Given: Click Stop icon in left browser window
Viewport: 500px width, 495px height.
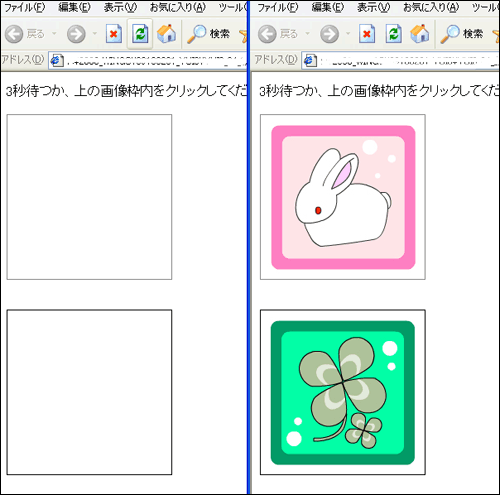Looking at the screenshot, I should point(114,34).
